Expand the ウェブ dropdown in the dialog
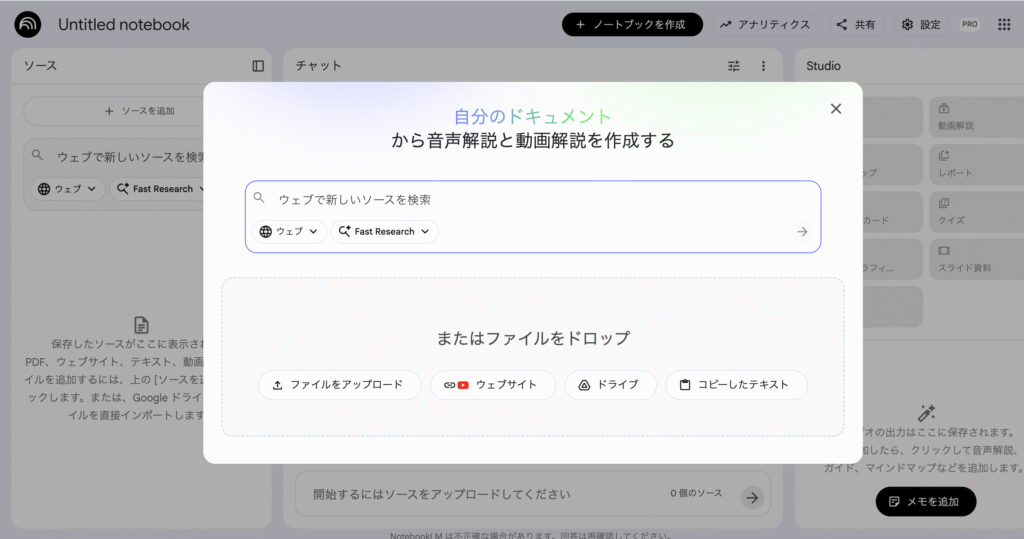The width and height of the screenshot is (1024, 539). pos(289,232)
